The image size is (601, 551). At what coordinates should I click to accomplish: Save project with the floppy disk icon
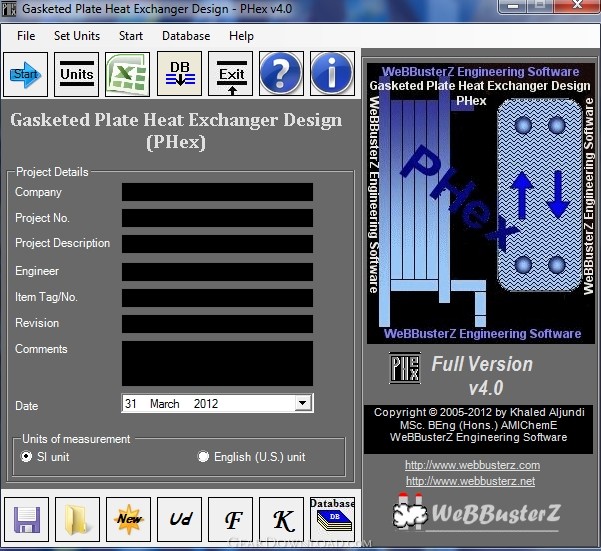pyautogui.click(x=26, y=519)
